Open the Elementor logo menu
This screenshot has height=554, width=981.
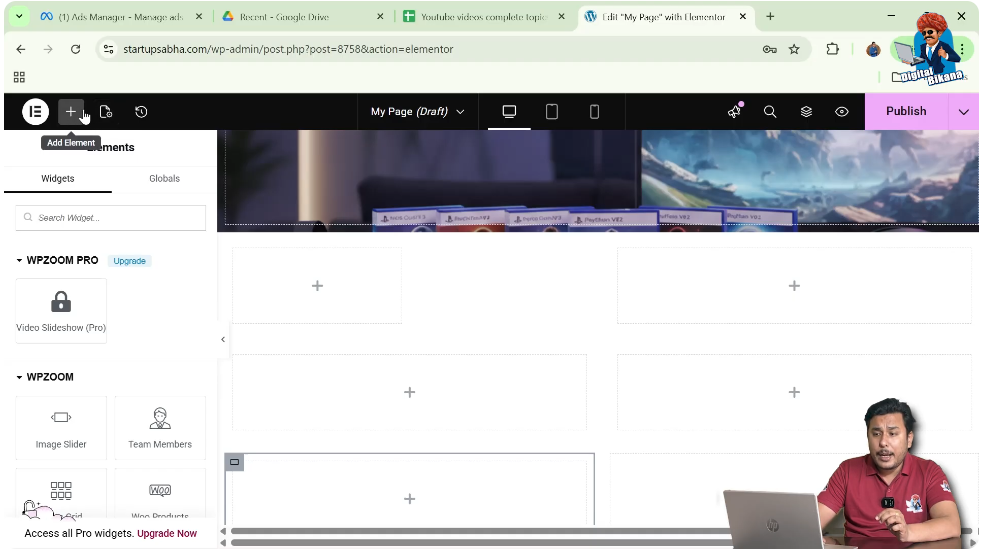coord(36,111)
